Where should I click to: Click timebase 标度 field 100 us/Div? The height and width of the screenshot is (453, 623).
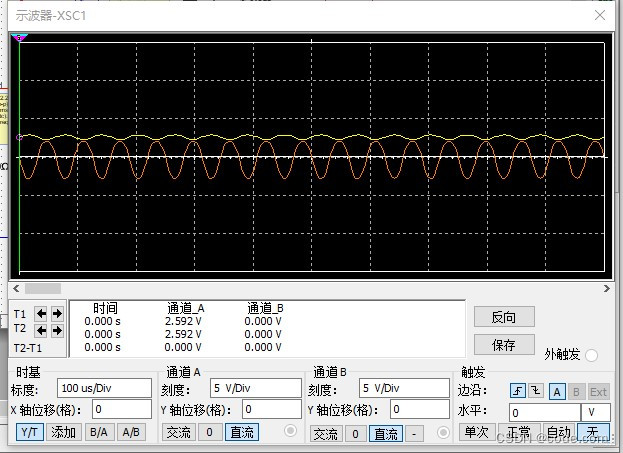[x=104, y=388]
